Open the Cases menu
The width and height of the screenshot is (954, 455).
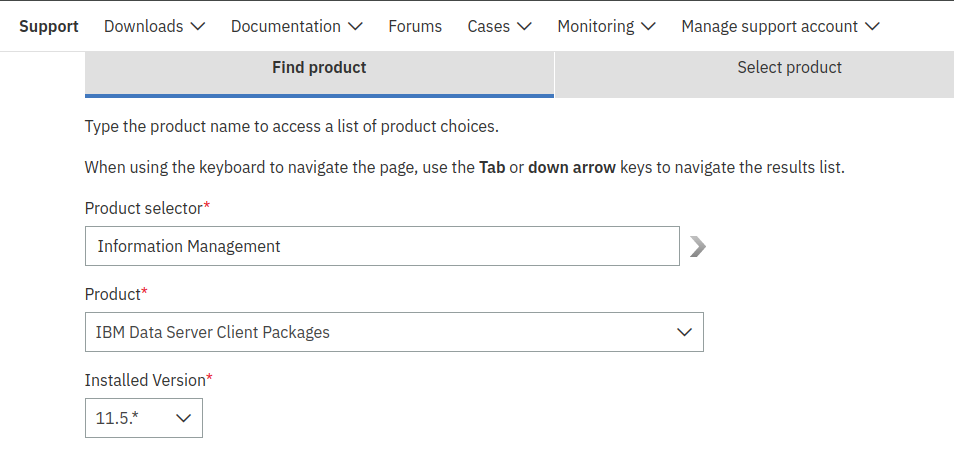[500, 27]
